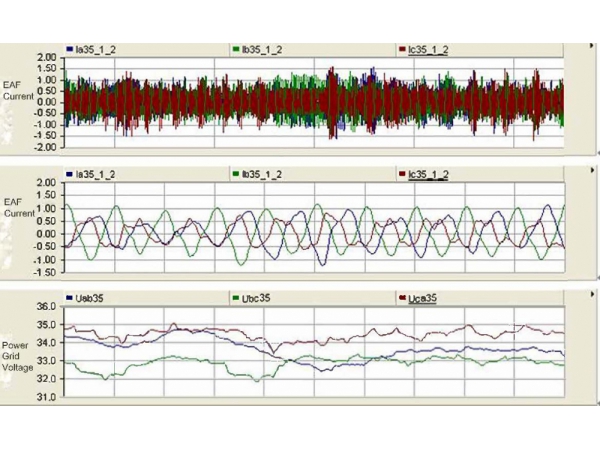This screenshot has height=450, width=600.
Task: Select the Ib35_1_2 legend label in the dense waveform panel
Action: click(259, 48)
